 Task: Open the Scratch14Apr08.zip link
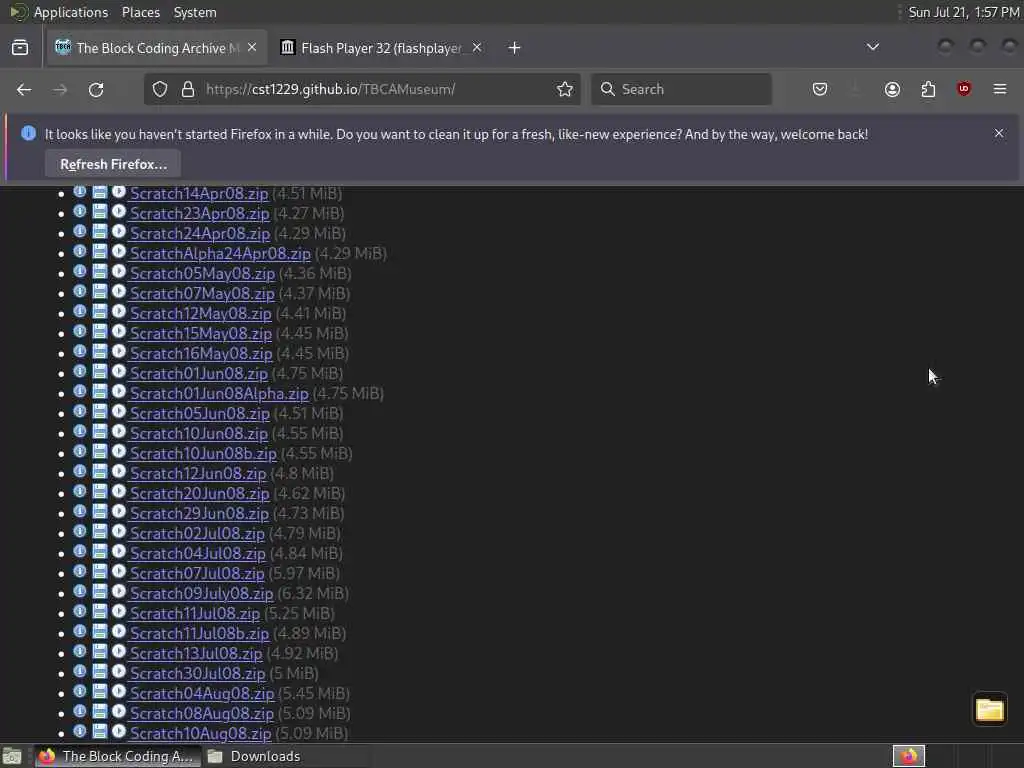tap(199, 193)
